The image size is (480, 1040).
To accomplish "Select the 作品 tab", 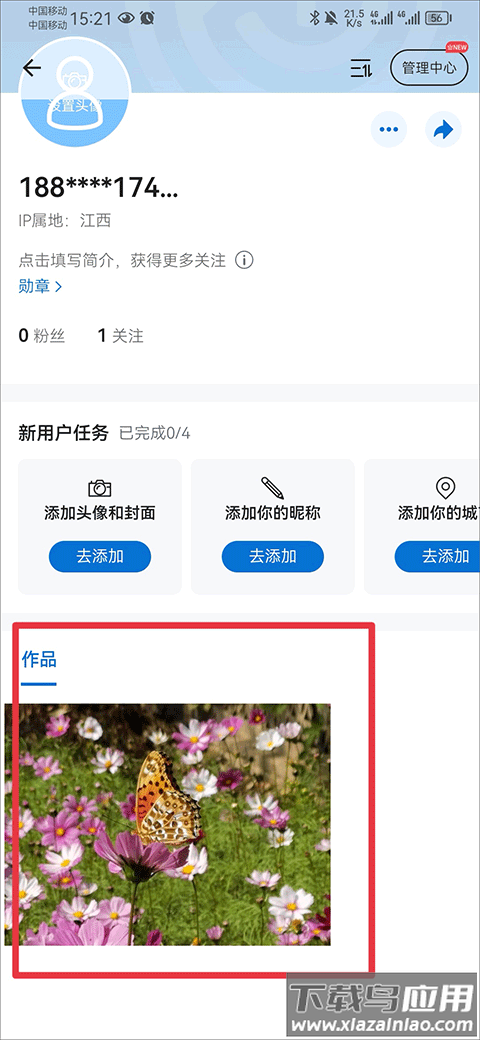I will click(38, 659).
